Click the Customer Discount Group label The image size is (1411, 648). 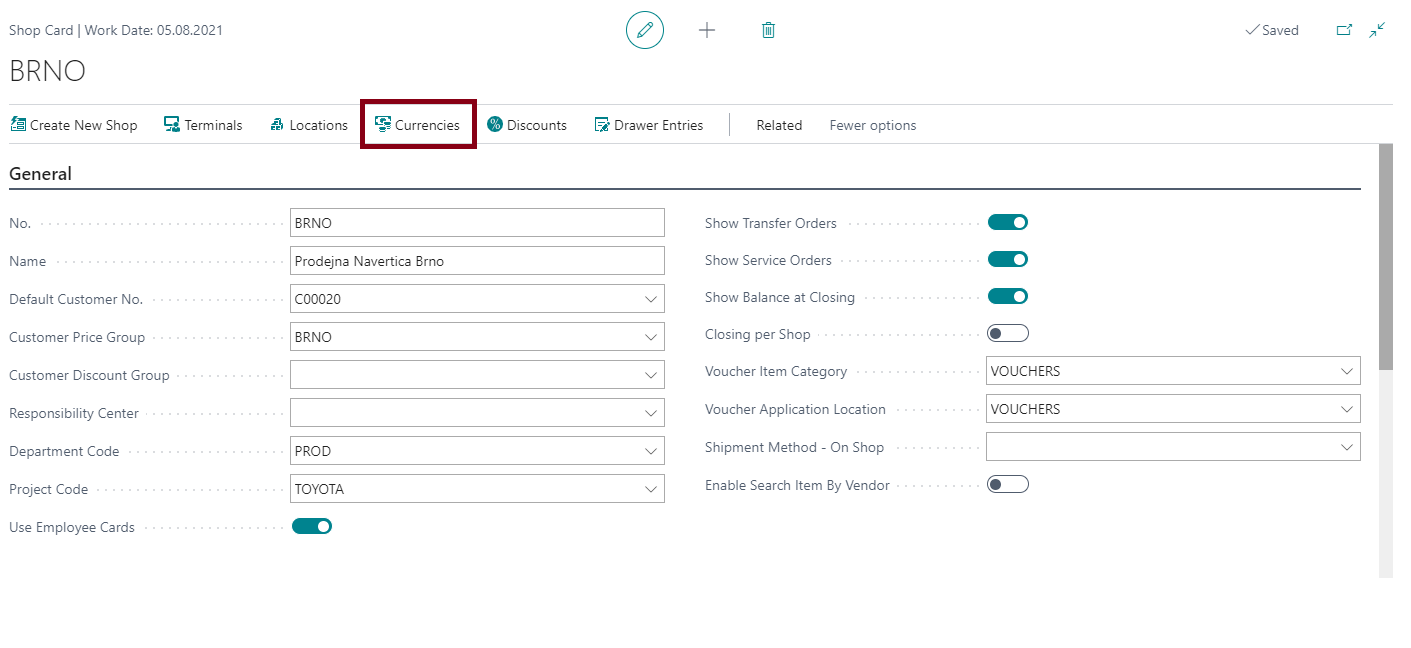89,375
